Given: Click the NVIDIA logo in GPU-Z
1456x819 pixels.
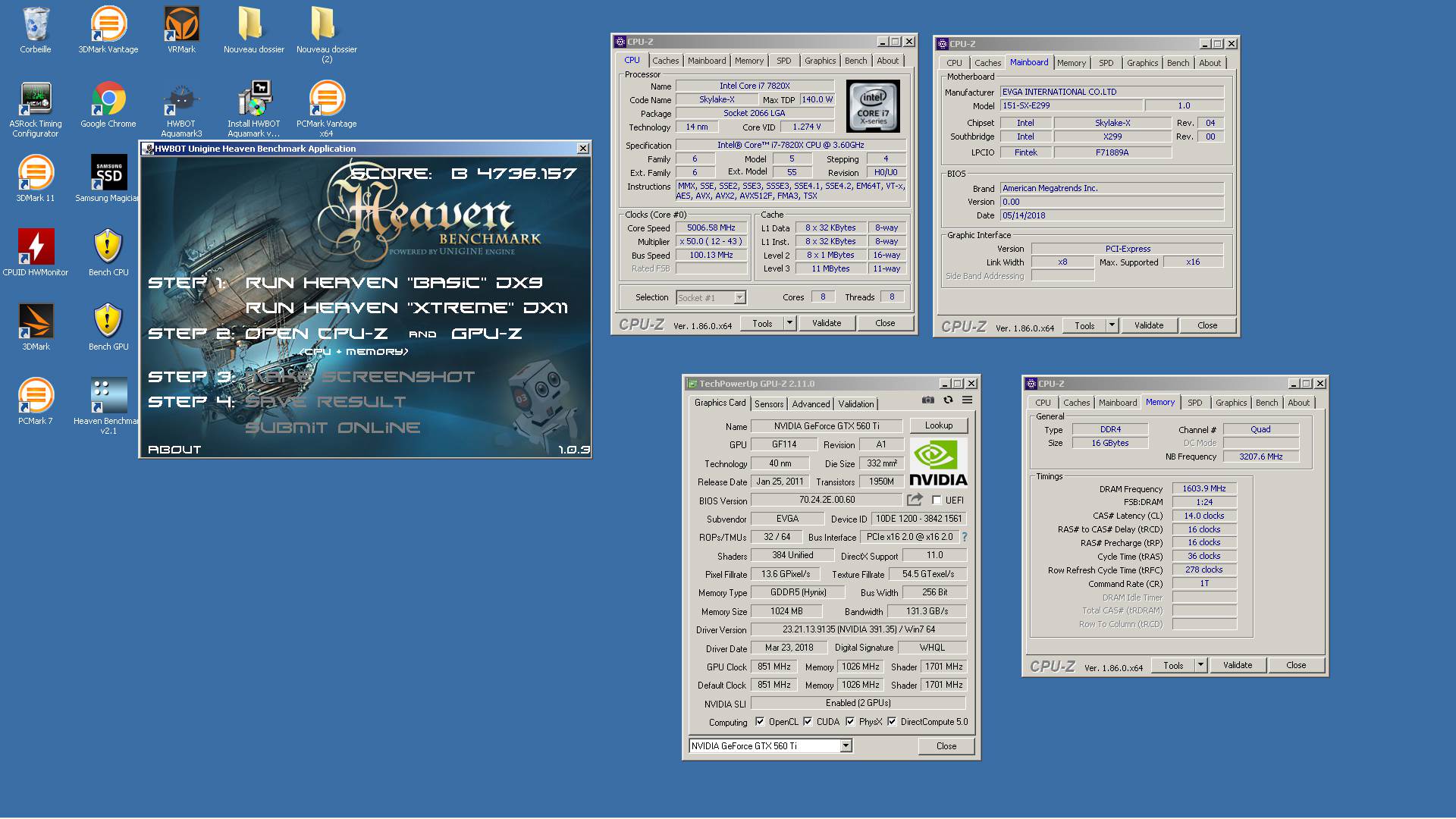Looking at the screenshot, I should click(x=938, y=463).
